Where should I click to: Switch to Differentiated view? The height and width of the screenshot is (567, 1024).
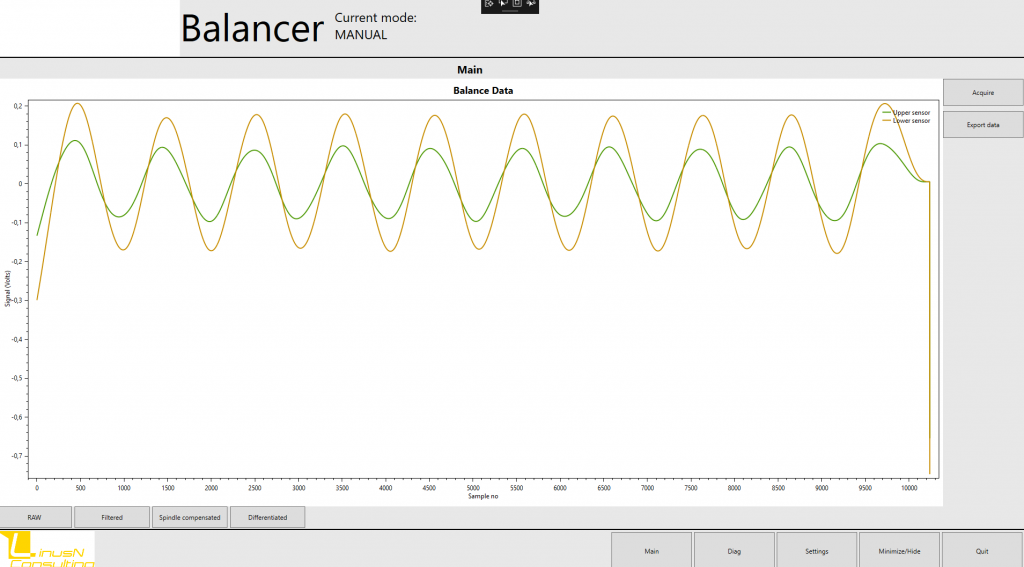click(267, 517)
